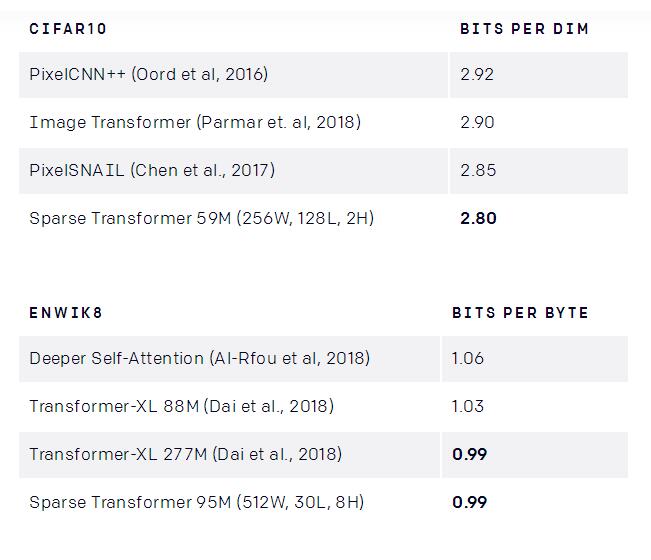651x560 pixels.
Task: Click the ENWIK8 table header
Action: (66, 313)
